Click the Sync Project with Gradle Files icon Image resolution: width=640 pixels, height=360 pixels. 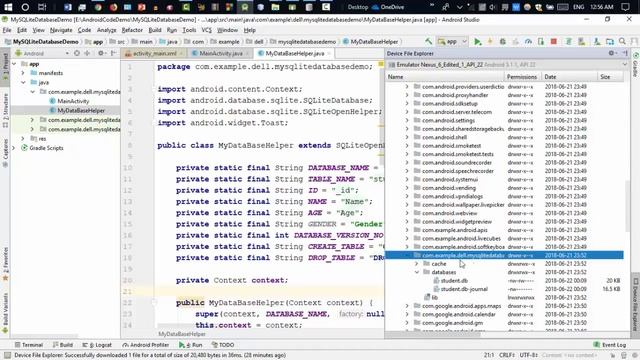pos(569,41)
